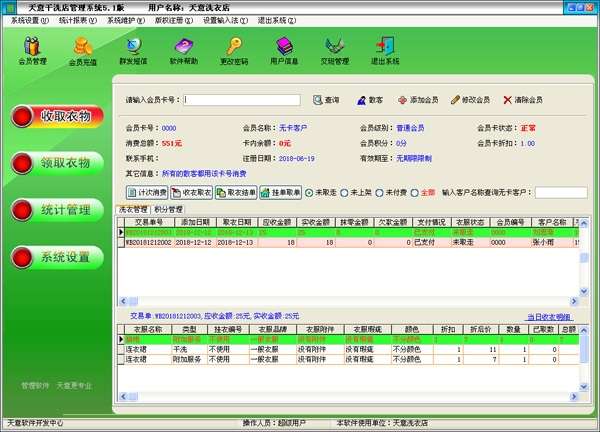Open the 统计报表 menu
This screenshot has width=600, height=432.
click(x=76, y=20)
